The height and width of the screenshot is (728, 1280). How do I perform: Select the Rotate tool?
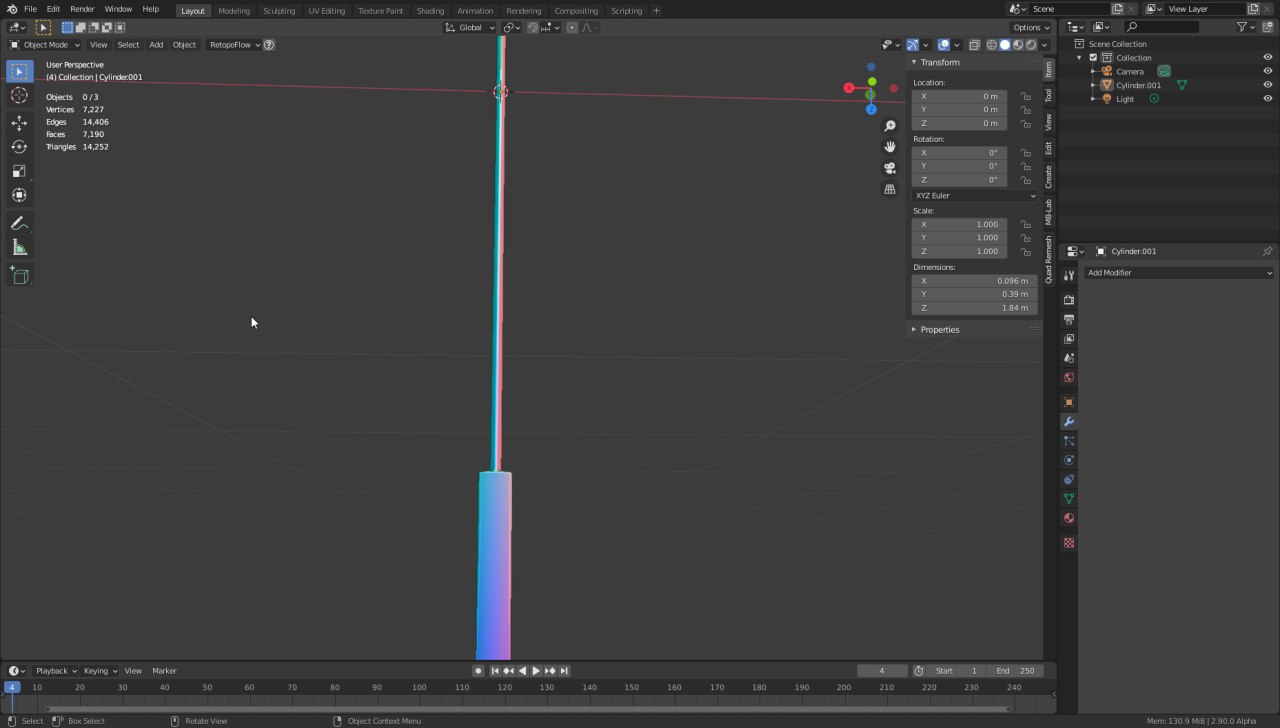(19, 147)
